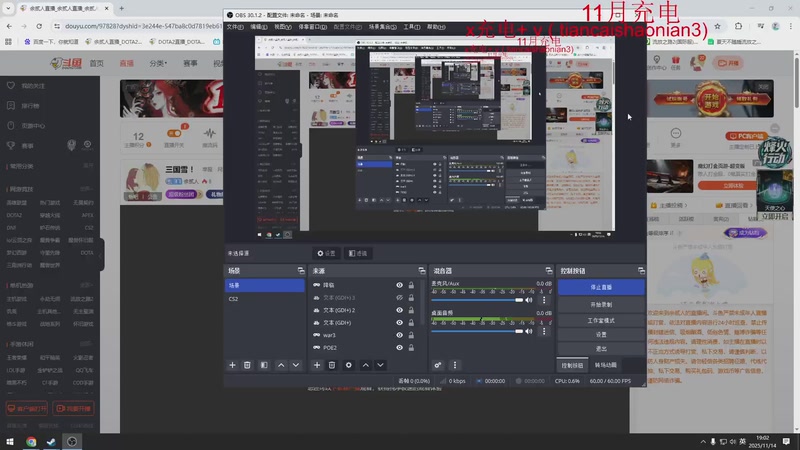Viewport: 800px width, 450px height.
Task: Open the 视图(V) menu in OBS
Action: [x=283, y=27]
